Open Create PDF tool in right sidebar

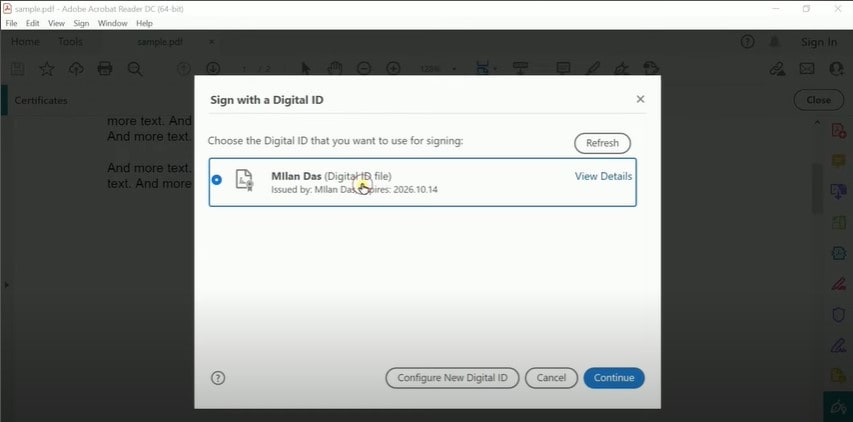pyautogui.click(x=838, y=131)
